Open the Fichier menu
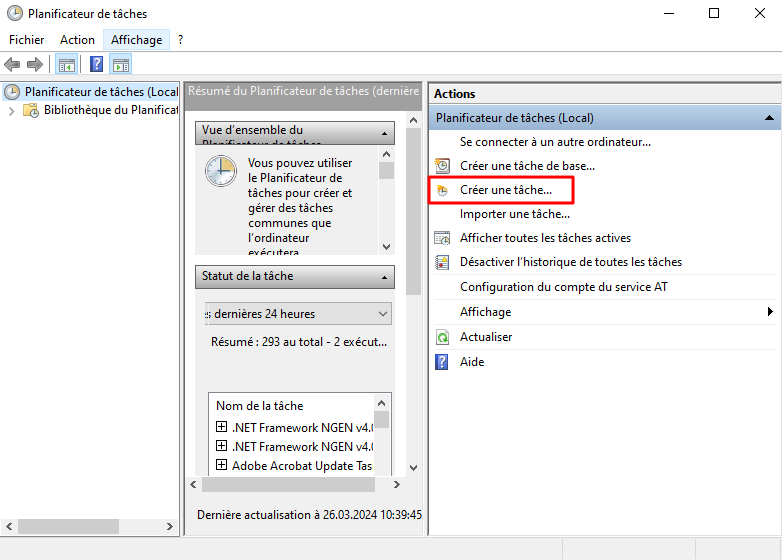 (x=27, y=40)
